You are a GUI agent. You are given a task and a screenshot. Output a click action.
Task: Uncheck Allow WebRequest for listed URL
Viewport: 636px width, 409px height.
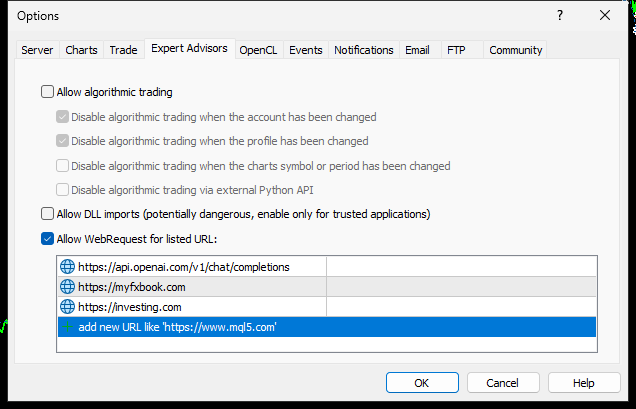47,239
